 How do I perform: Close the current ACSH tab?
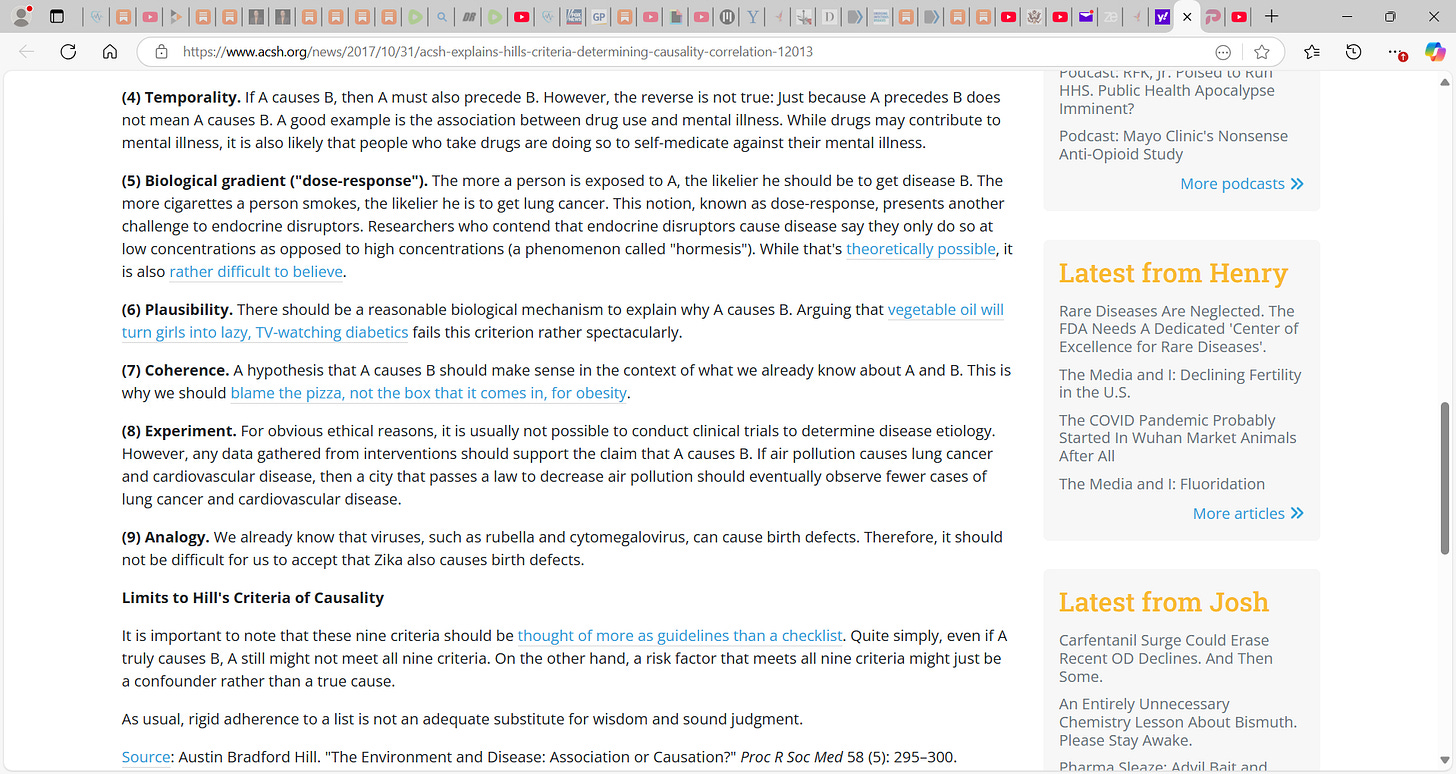tap(1187, 17)
